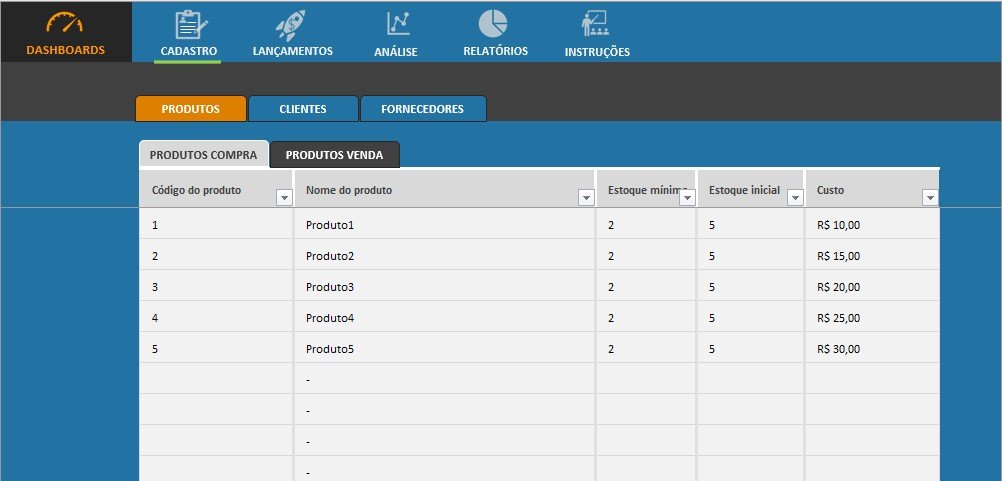Screen dimensions: 1002x481
Task: Open the ANÁLISE menu label
Action: pyautogui.click(x=396, y=52)
